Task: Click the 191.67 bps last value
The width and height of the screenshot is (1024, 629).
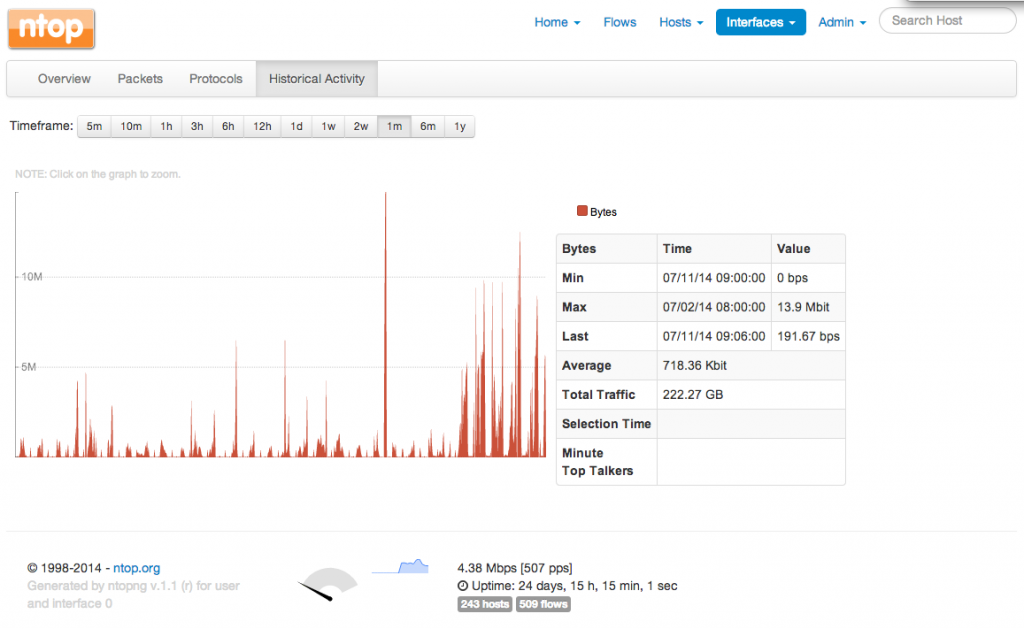Action: coord(808,336)
